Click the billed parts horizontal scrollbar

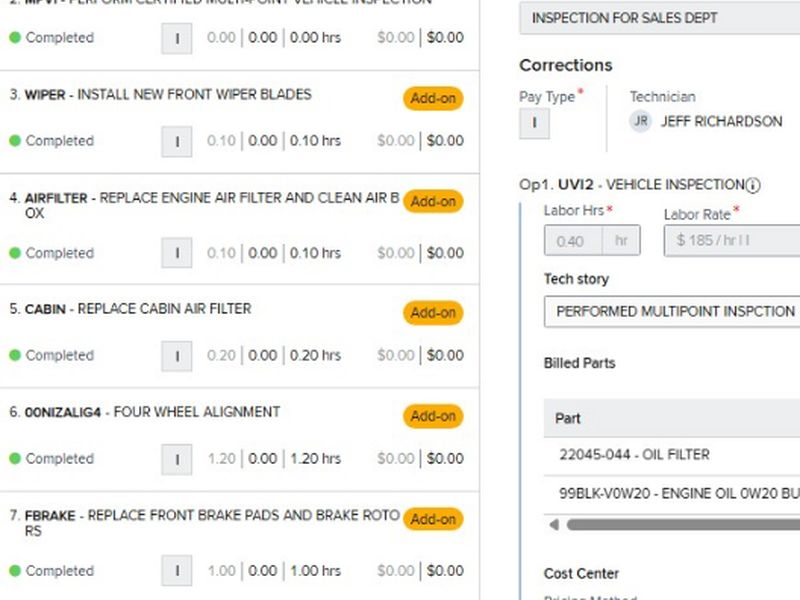pos(680,524)
